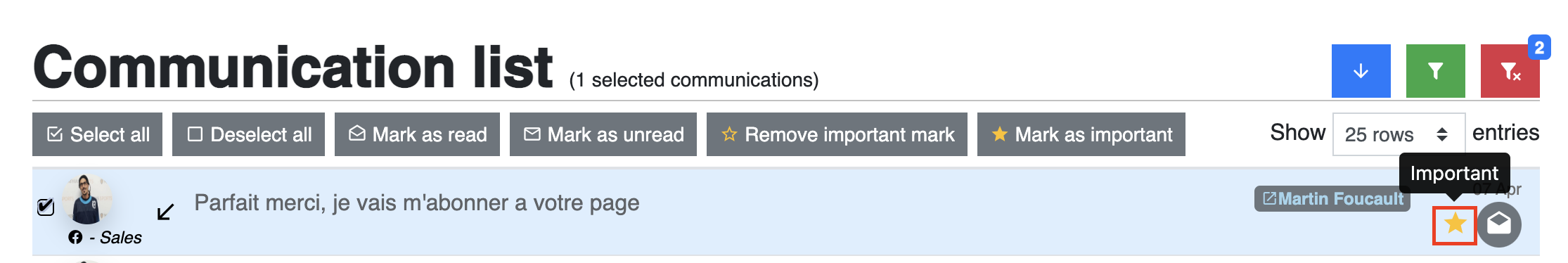The height and width of the screenshot is (263, 1568).
Task: Click the Mark as important button
Action: pos(1081,134)
